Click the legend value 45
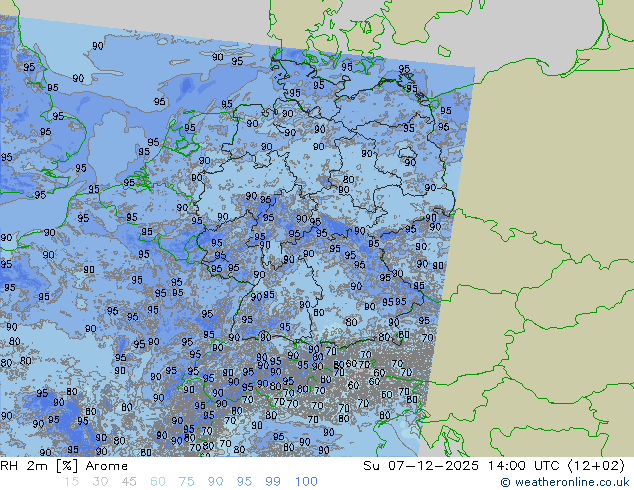Viewport: 634px width, 490px height. [129, 482]
